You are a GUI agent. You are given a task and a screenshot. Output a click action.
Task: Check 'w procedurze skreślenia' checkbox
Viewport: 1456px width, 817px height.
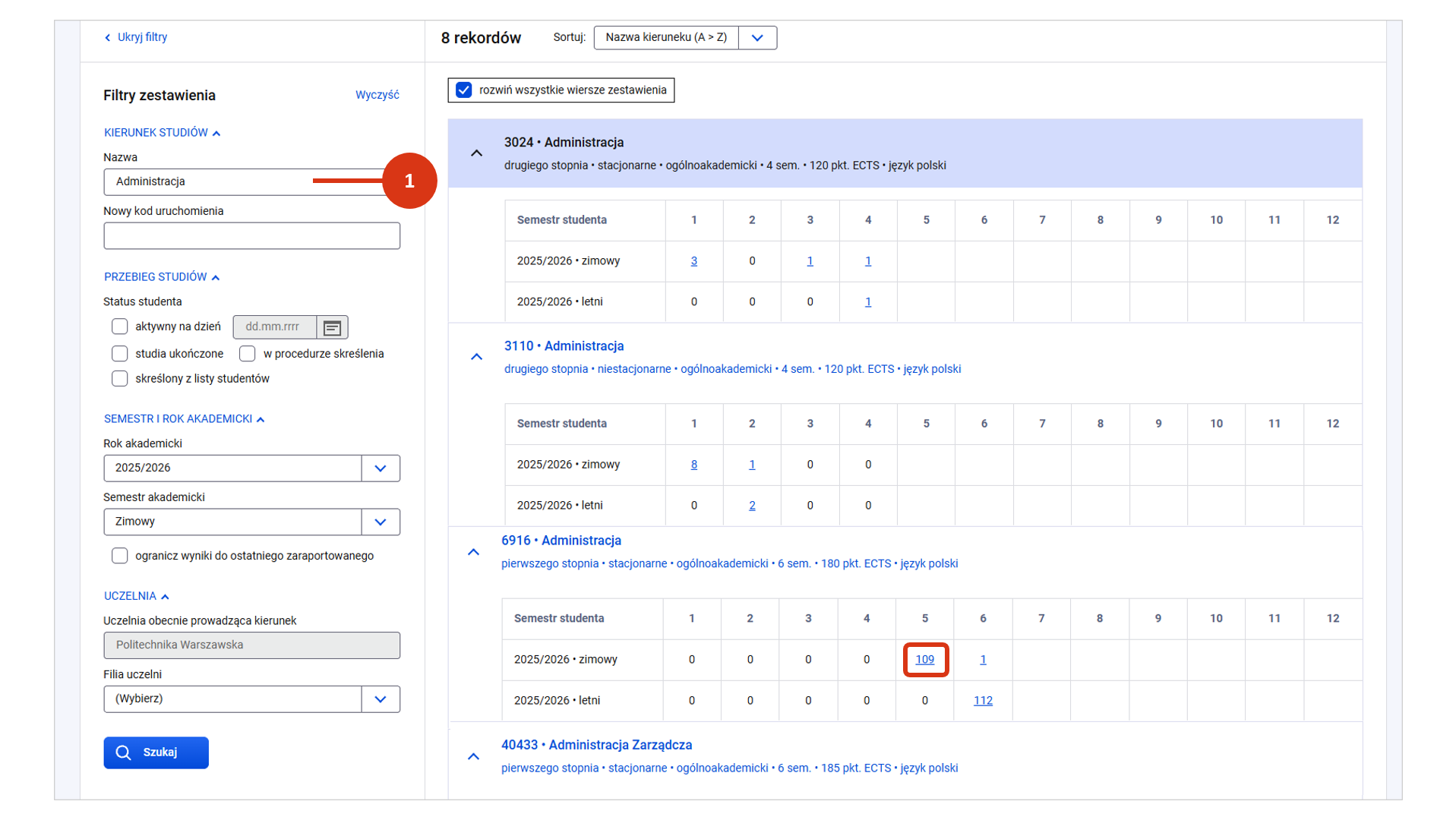[247, 354]
